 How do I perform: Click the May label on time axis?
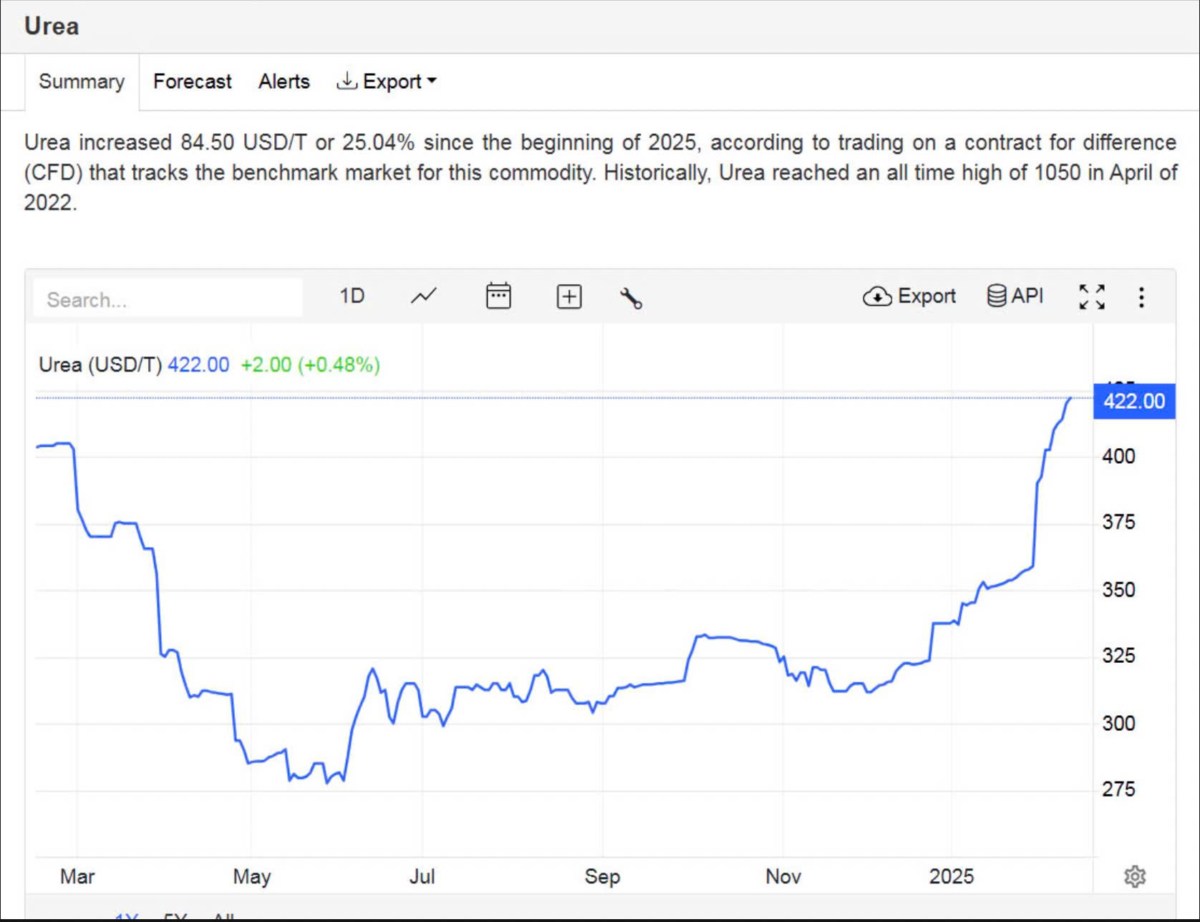[x=252, y=877]
